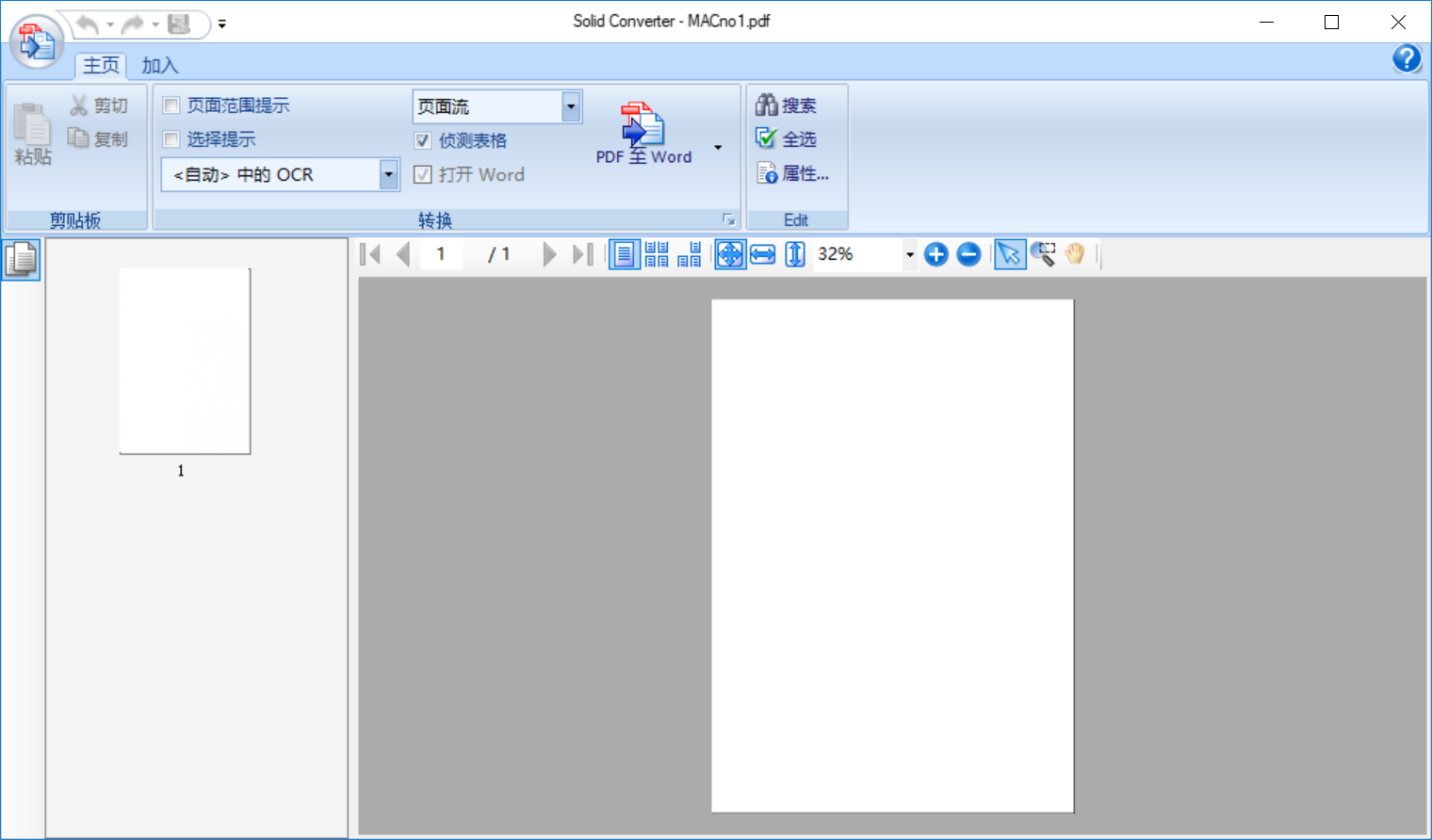Switch to the 主页 ribbon tab
The height and width of the screenshot is (840, 1432).
coord(101,65)
